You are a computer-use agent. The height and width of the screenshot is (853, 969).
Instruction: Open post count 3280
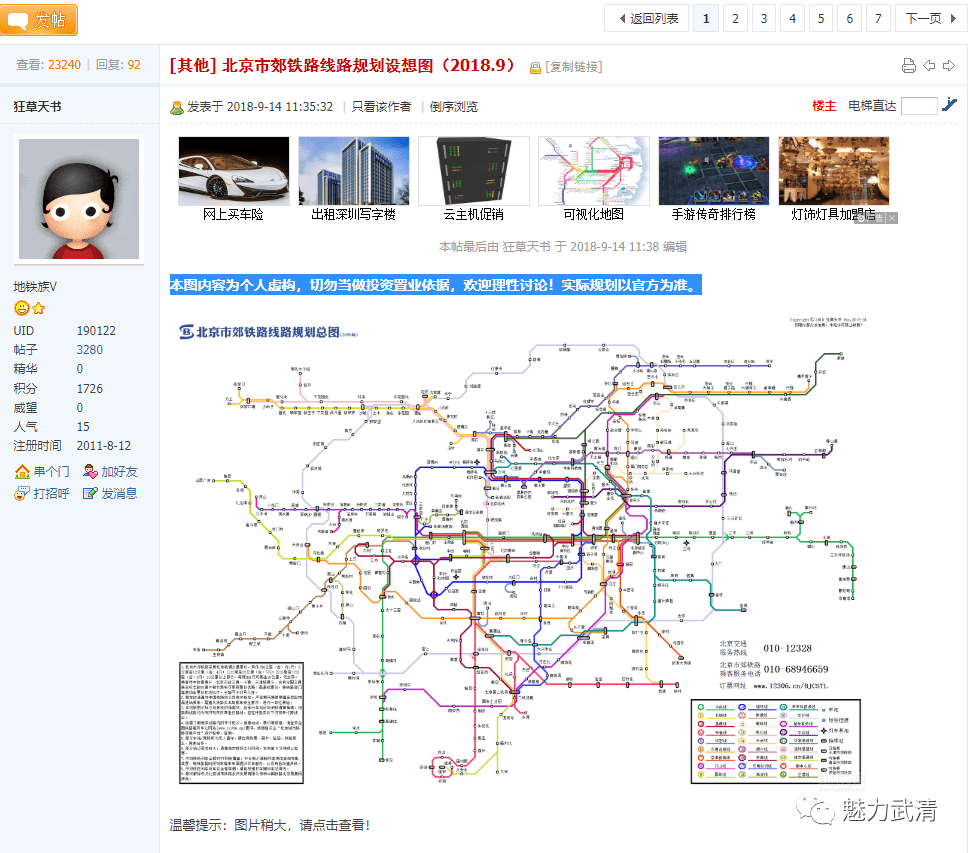click(90, 350)
